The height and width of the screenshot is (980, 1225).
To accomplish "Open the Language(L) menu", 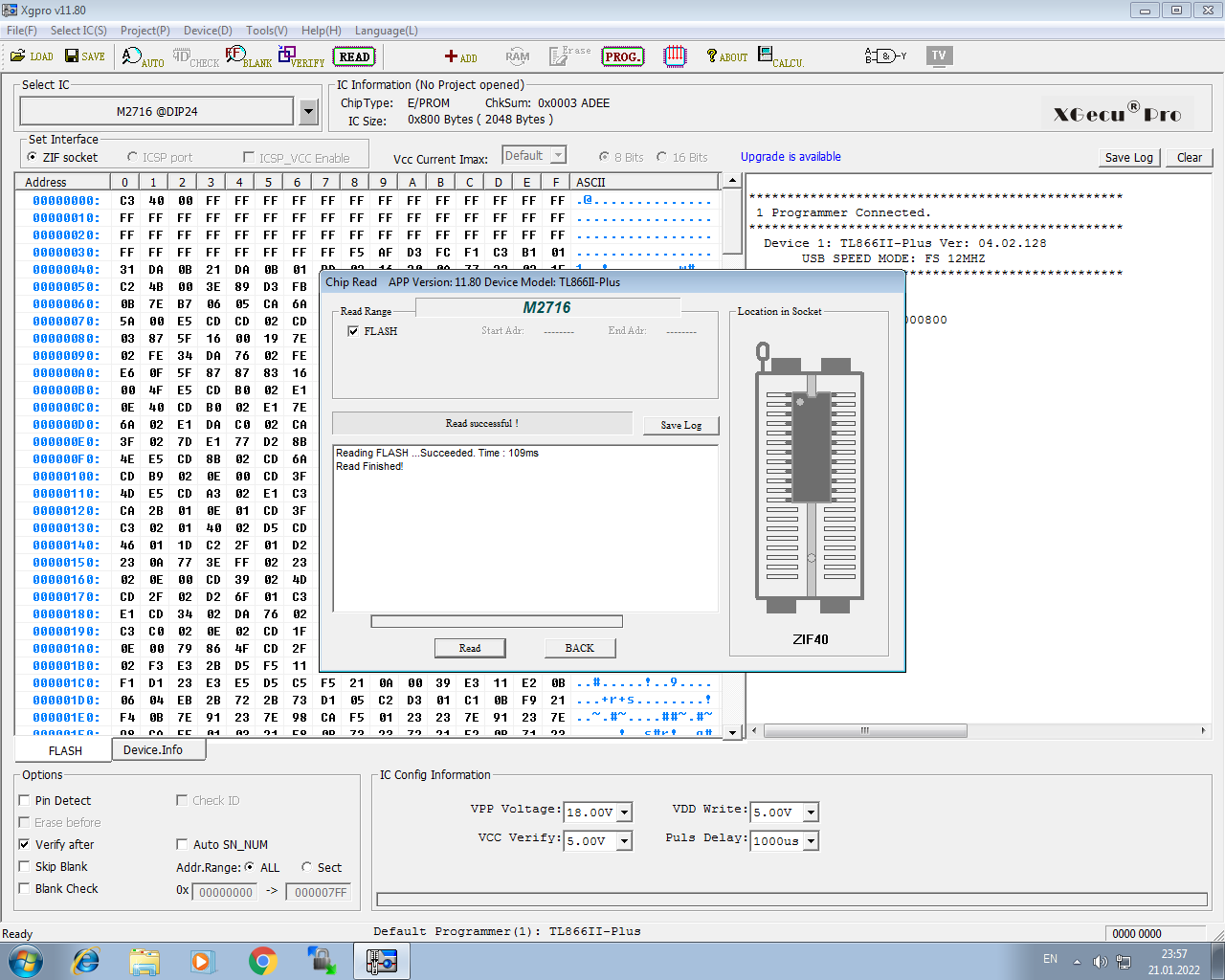I will pos(387,31).
